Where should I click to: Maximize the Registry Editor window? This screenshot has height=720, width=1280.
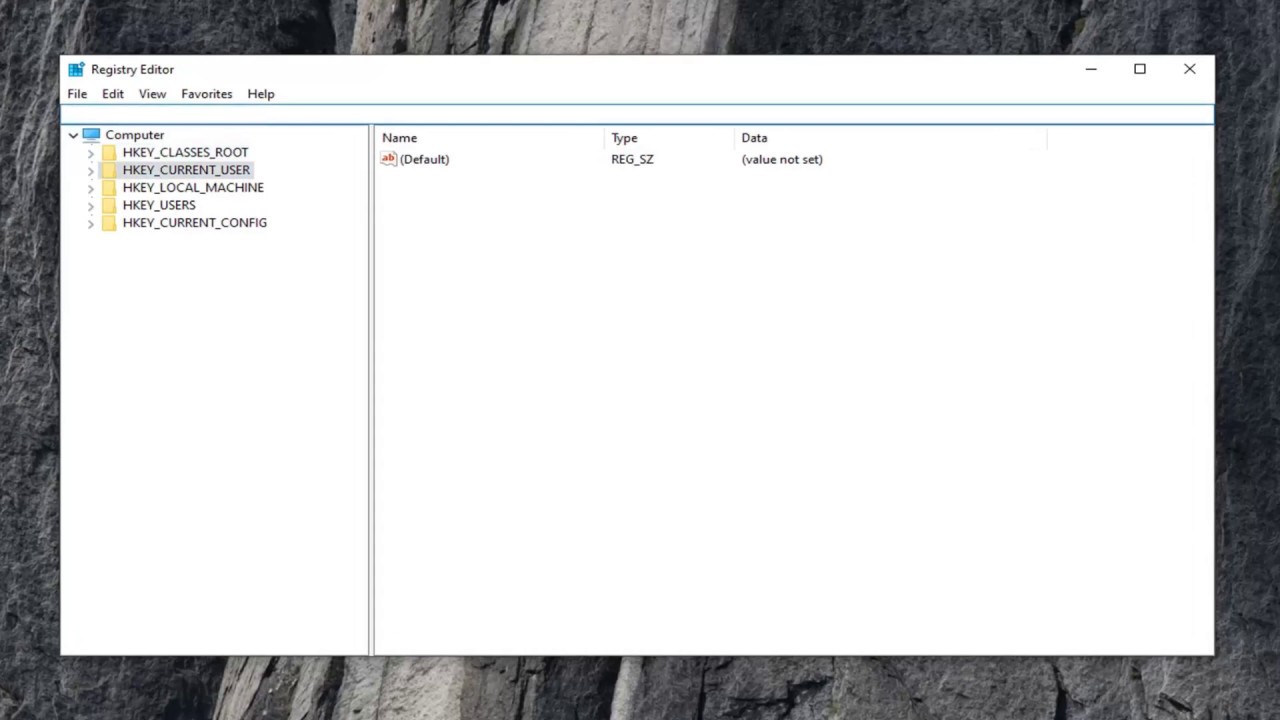(1140, 69)
